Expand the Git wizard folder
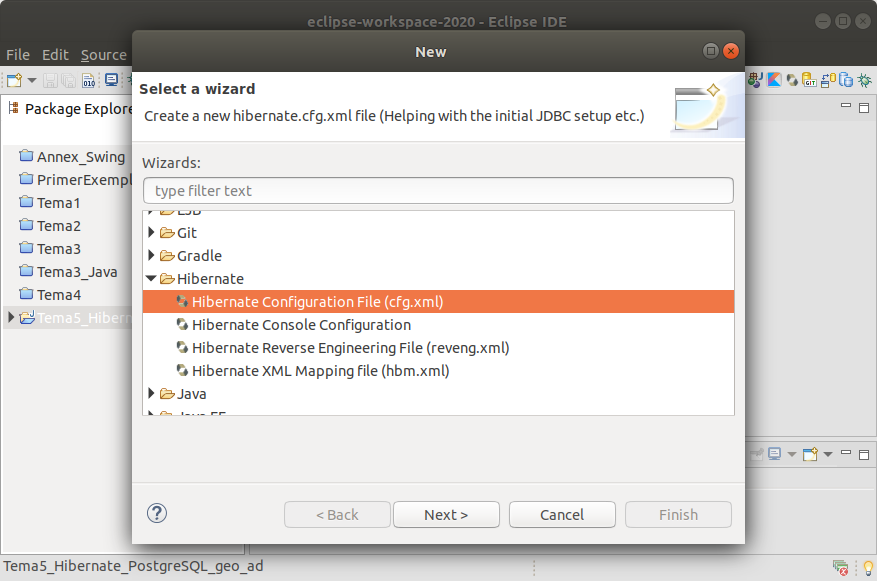This screenshot has width=877, height=581. [151, 232]
